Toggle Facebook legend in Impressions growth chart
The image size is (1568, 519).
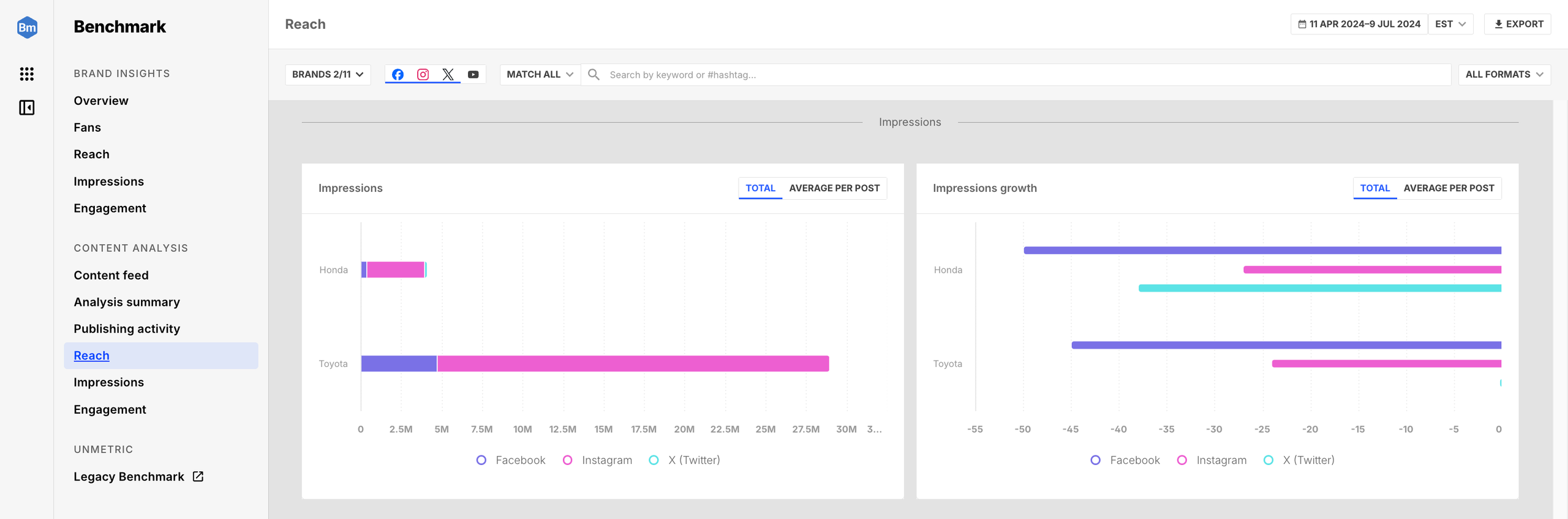(x=1125, y=460)
